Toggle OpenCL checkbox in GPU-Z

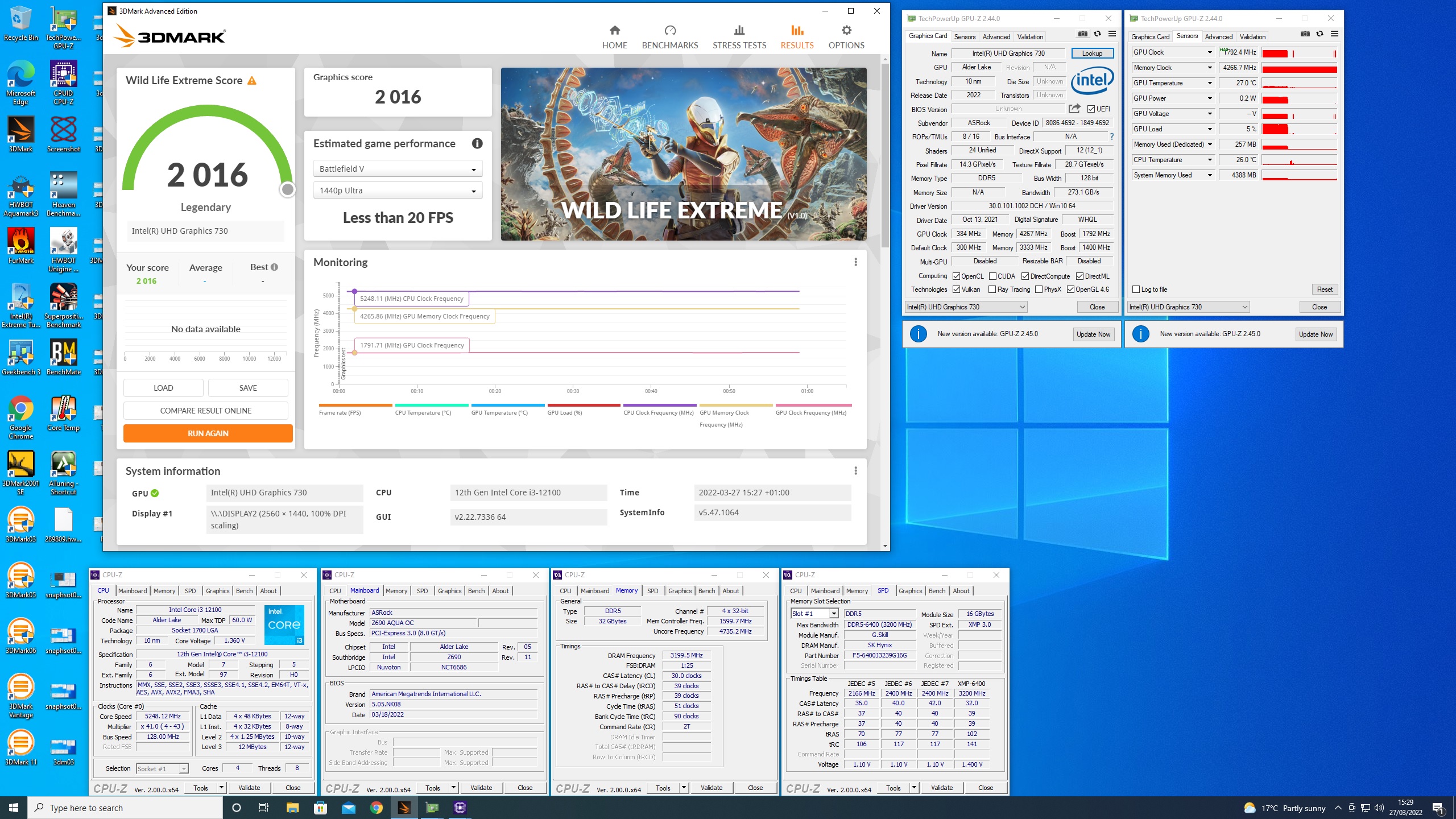[x=957, y=276]
